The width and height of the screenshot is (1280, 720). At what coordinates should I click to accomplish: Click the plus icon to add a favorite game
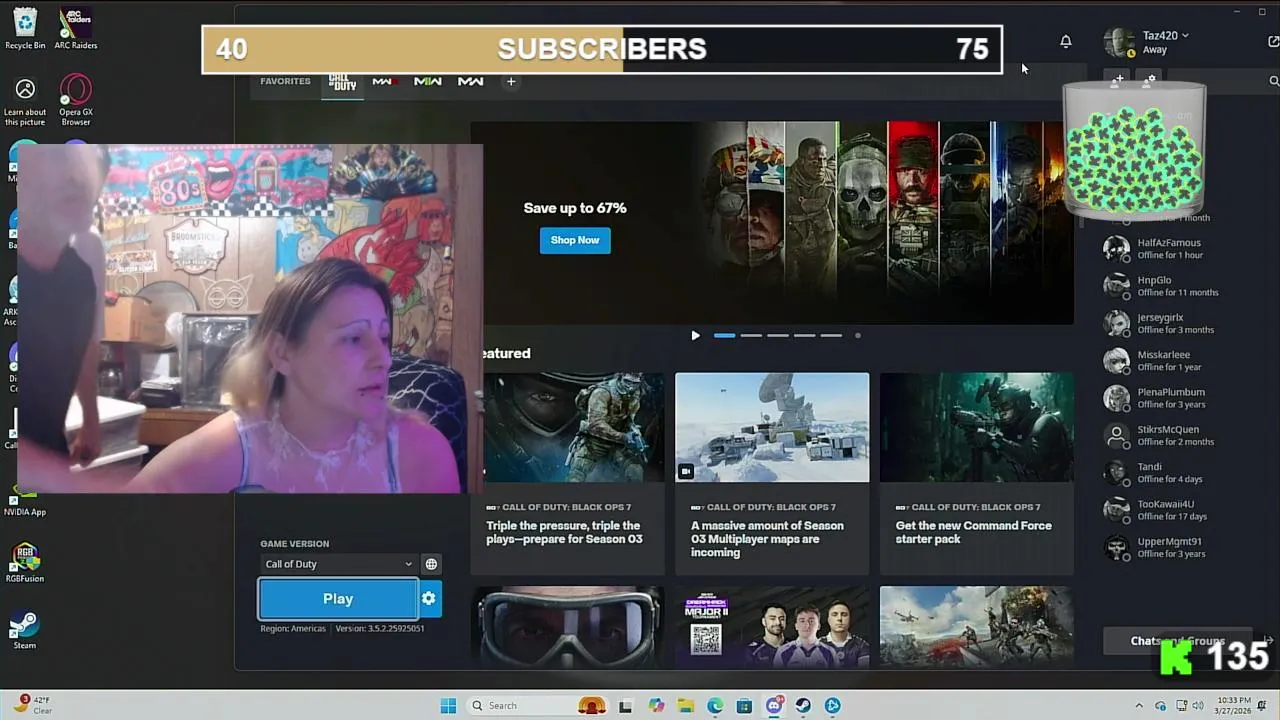pos(511,82)
